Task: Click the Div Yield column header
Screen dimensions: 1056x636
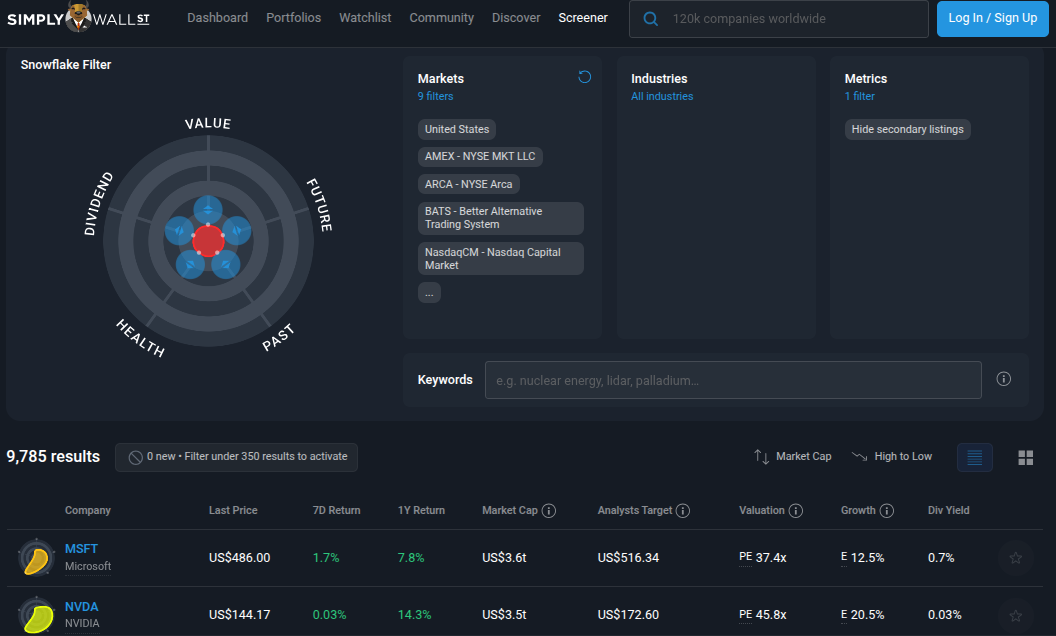Action: (948, 511)
